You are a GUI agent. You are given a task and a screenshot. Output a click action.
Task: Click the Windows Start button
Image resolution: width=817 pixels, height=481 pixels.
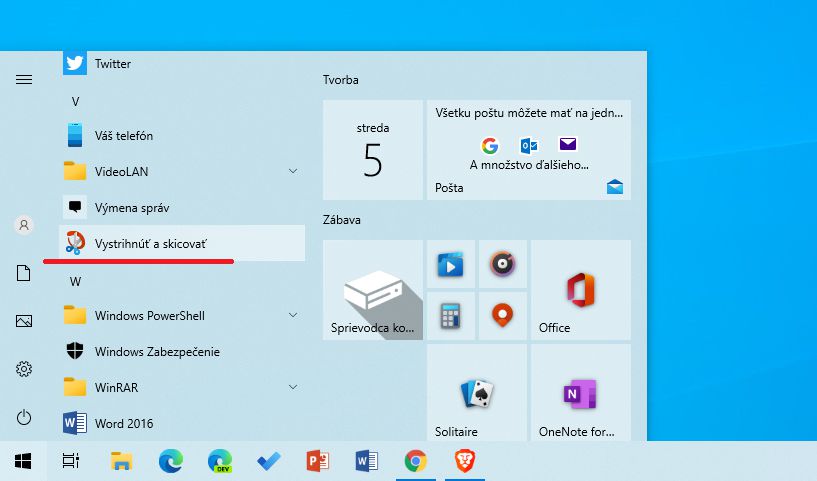pos(23,461)
